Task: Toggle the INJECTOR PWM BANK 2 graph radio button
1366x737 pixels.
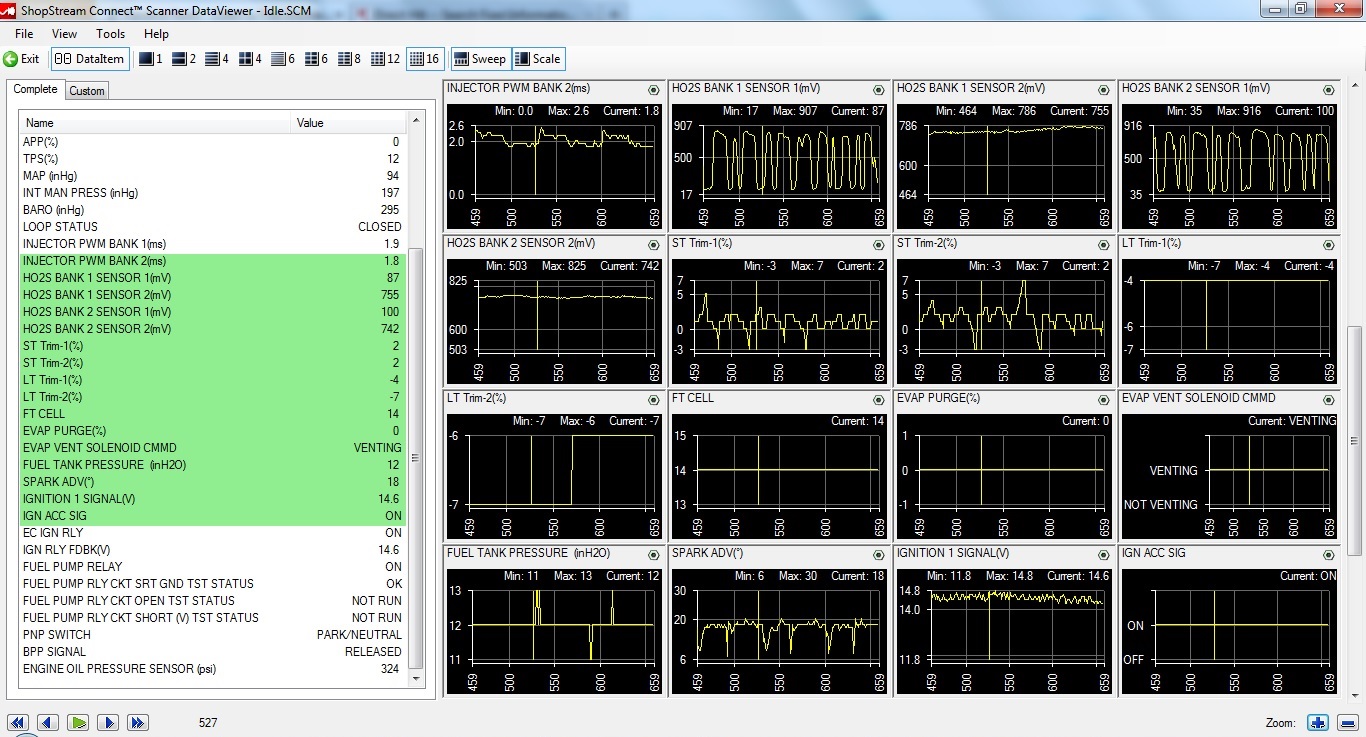Action: tap(654, 90)
